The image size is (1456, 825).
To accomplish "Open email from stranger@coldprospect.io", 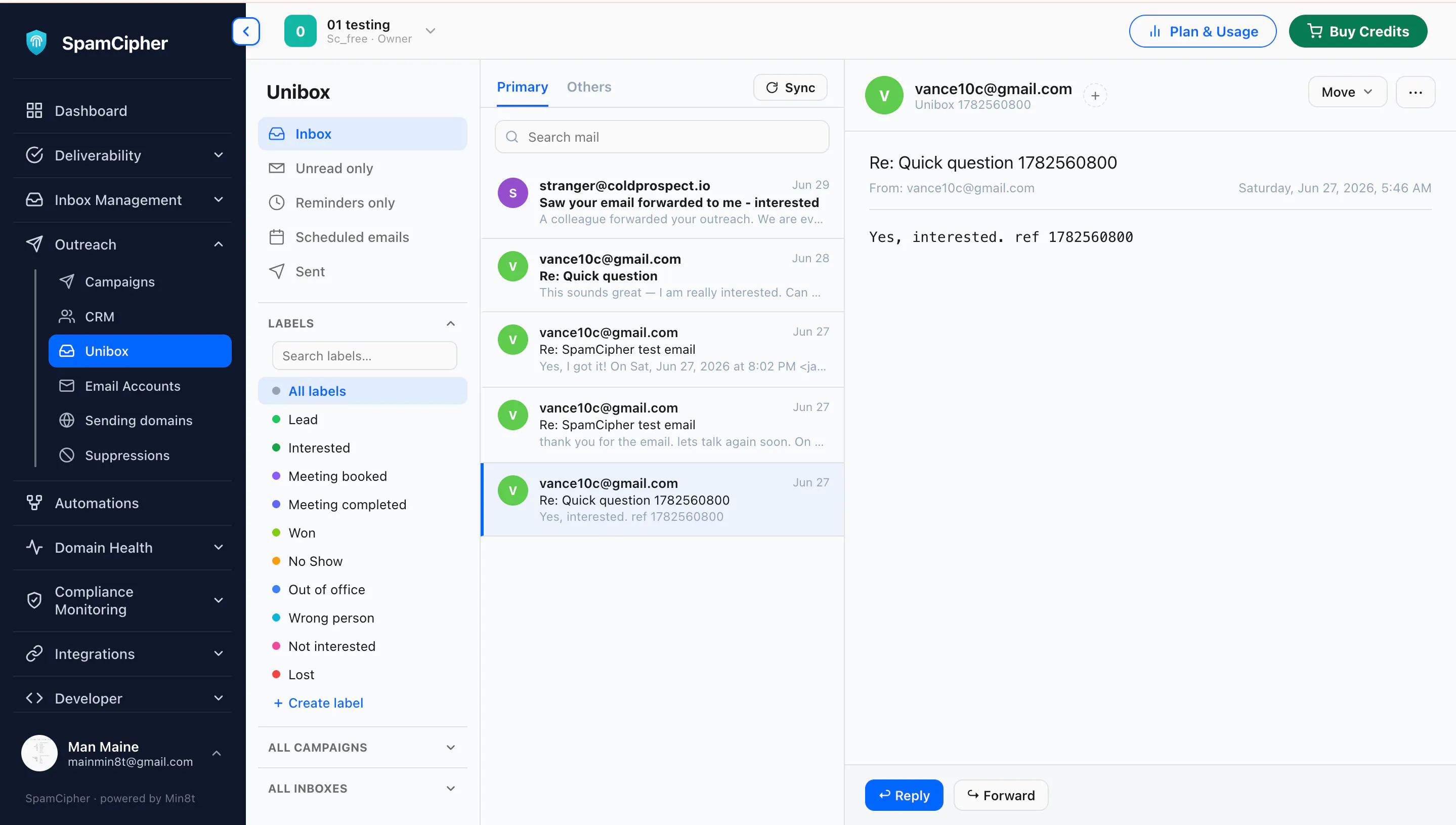I will tap(662, 202).
